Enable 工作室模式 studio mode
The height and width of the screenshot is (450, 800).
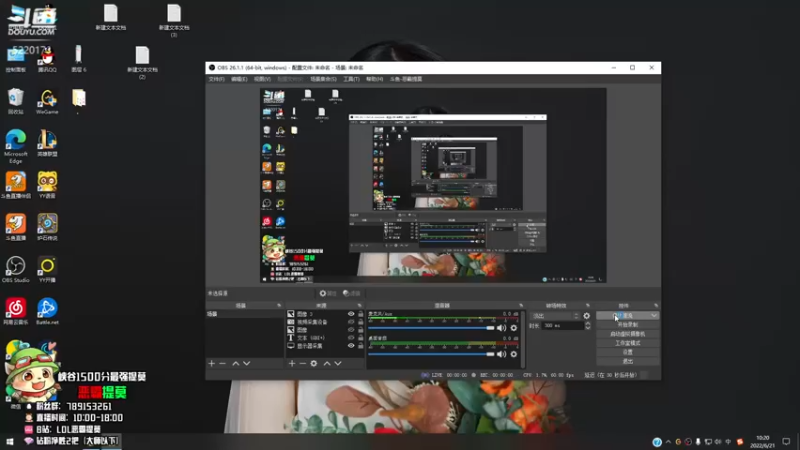pyautogui.click(x=628, y=343)
